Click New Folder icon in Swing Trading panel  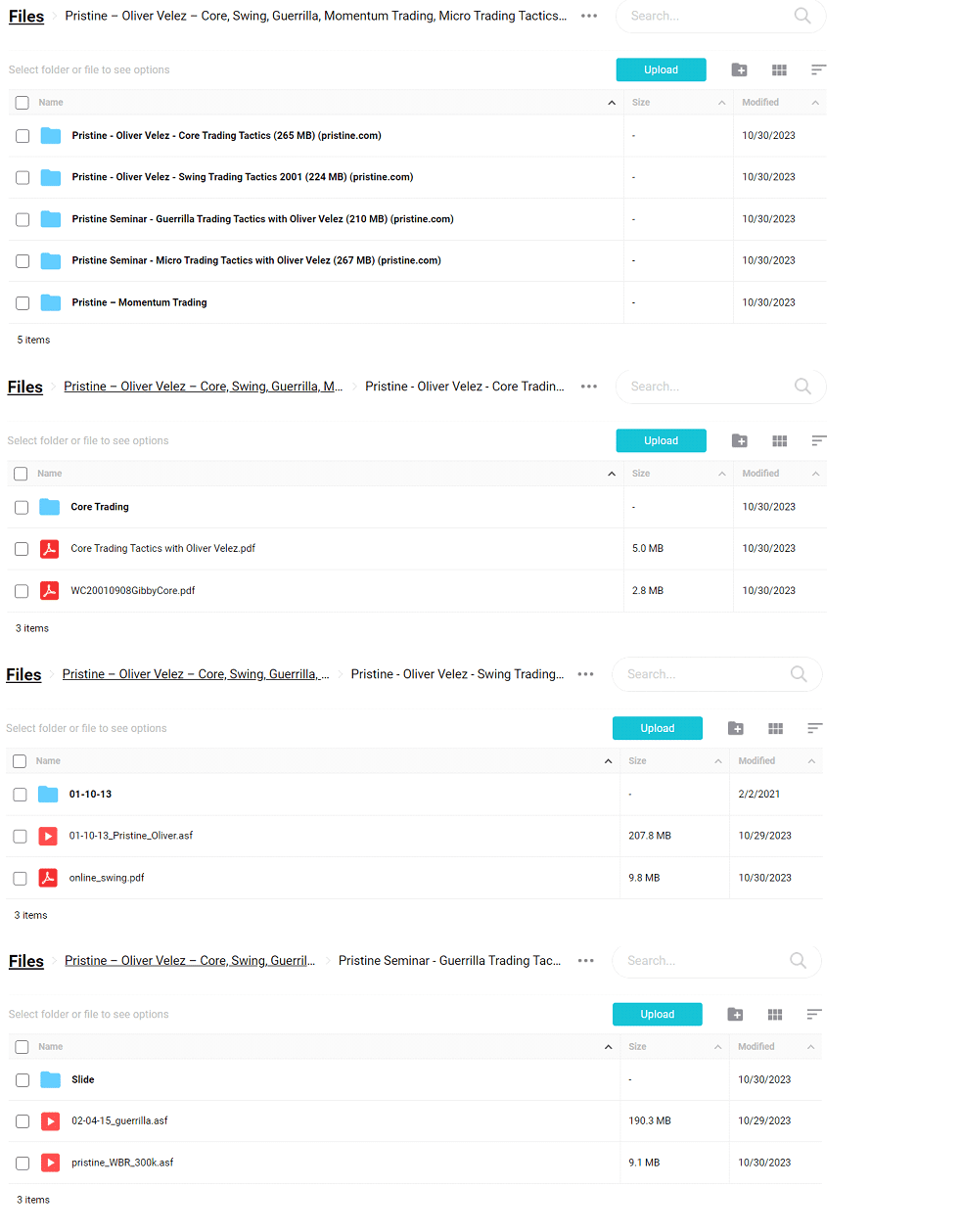[x=736, y=728]
